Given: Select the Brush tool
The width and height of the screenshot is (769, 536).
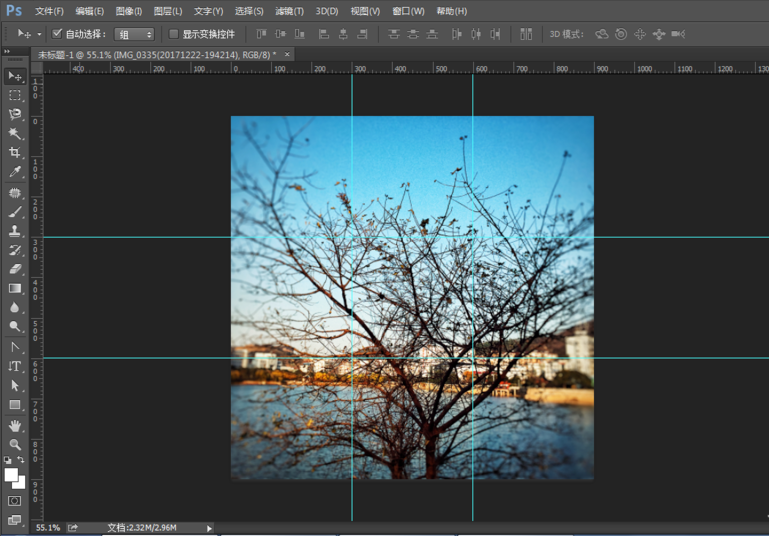Looking at the screenshot, I should pos(15,211).
